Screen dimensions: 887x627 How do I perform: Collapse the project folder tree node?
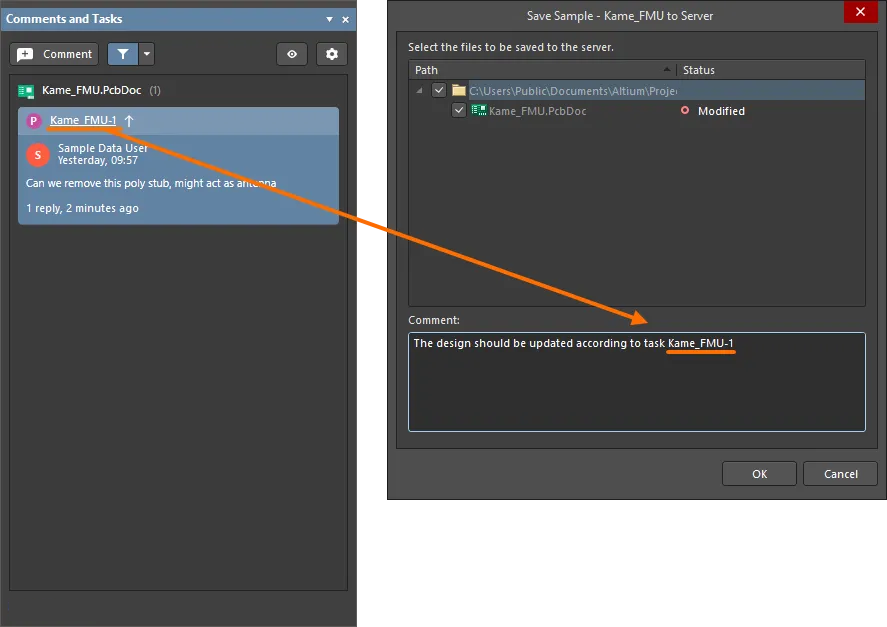click(x=419, y=91)
